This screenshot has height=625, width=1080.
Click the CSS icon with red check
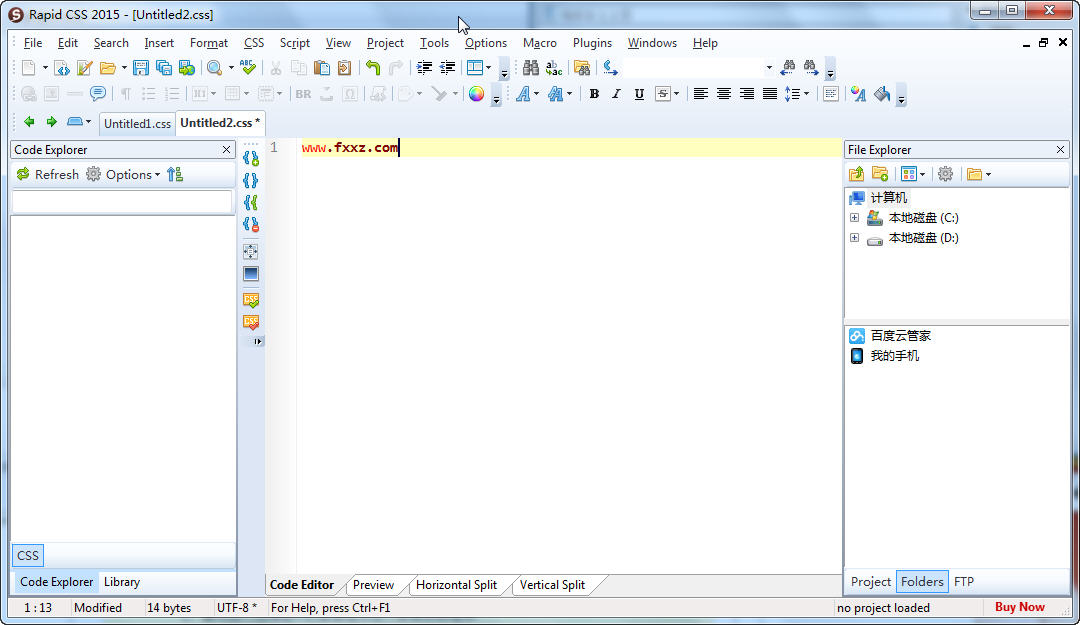251,322
